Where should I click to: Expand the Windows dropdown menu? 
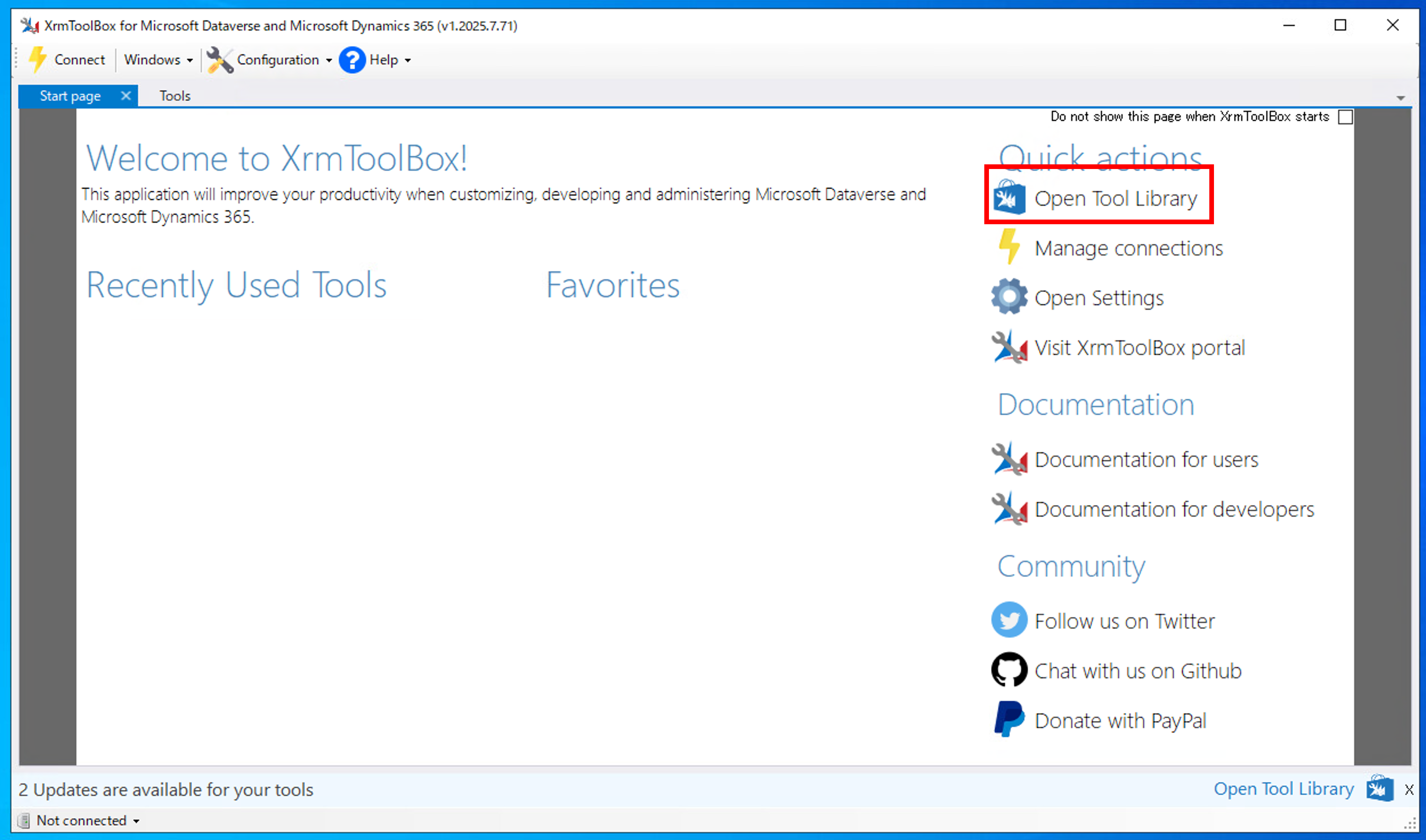158,60
